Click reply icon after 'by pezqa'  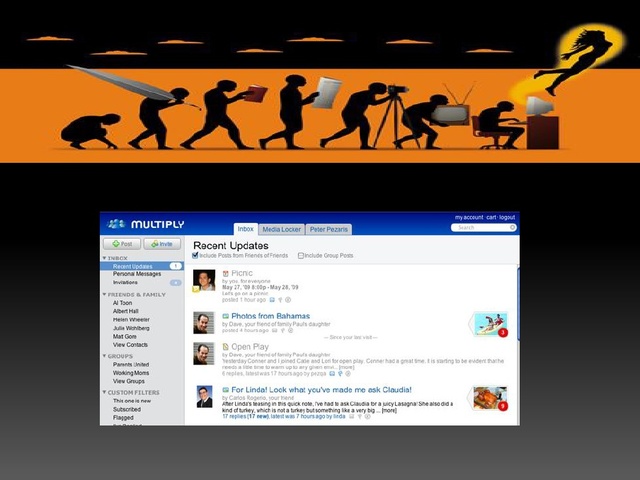tap(332, 373)
